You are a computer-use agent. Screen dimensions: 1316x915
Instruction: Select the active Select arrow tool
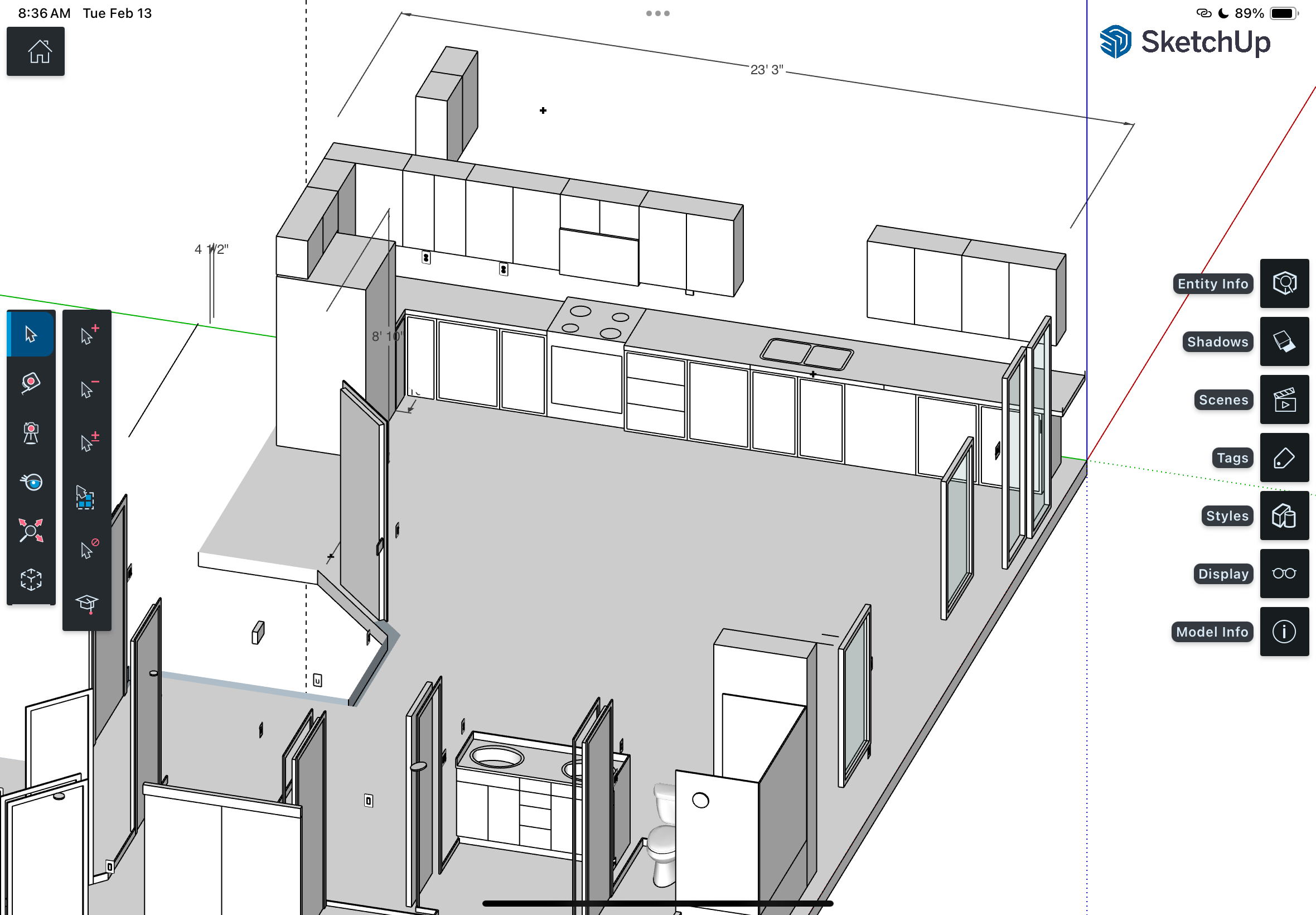tap(31, 334)
